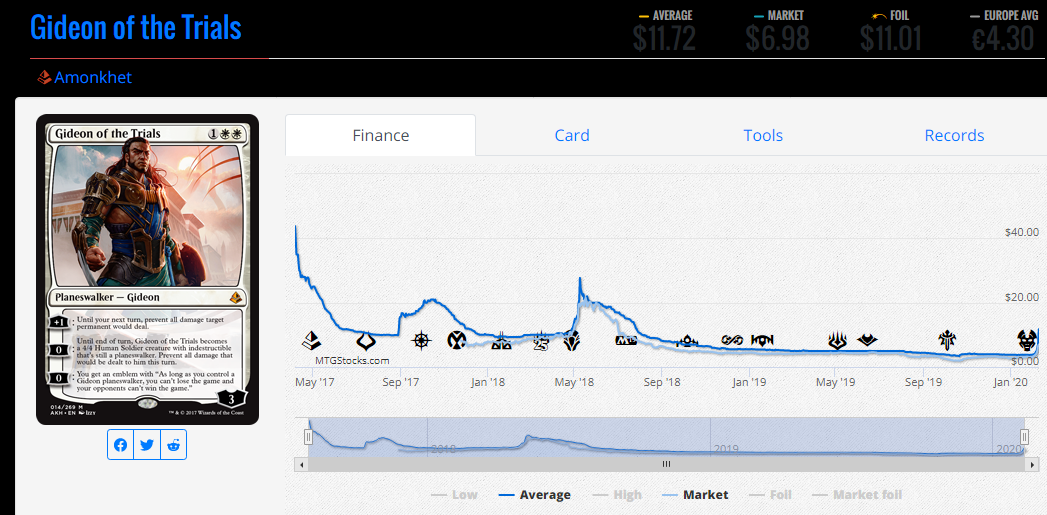This screenshot has height=515, width=1047.
Task: Click Throne of Eldraine marker near Sep '19
Action: tap(948, 341)
